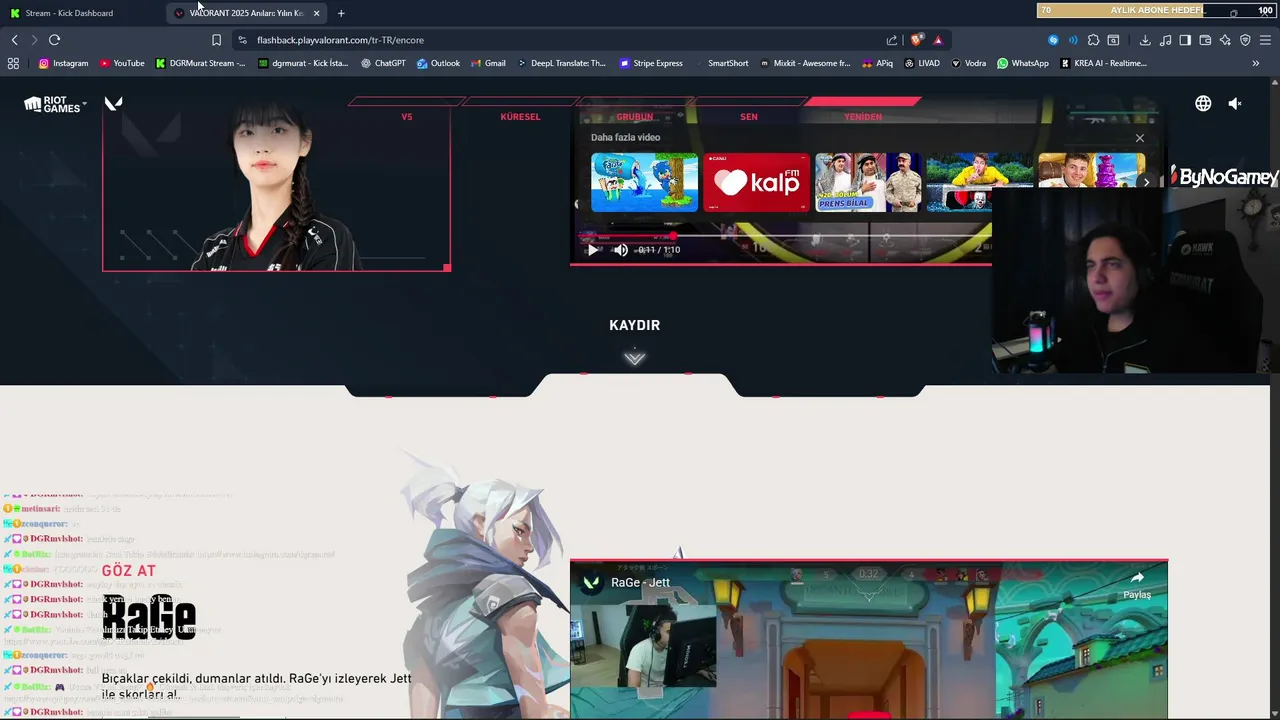Toggle the sidebar panel icon
This screenshot has height=720, width=1280.
point(1185,40)
